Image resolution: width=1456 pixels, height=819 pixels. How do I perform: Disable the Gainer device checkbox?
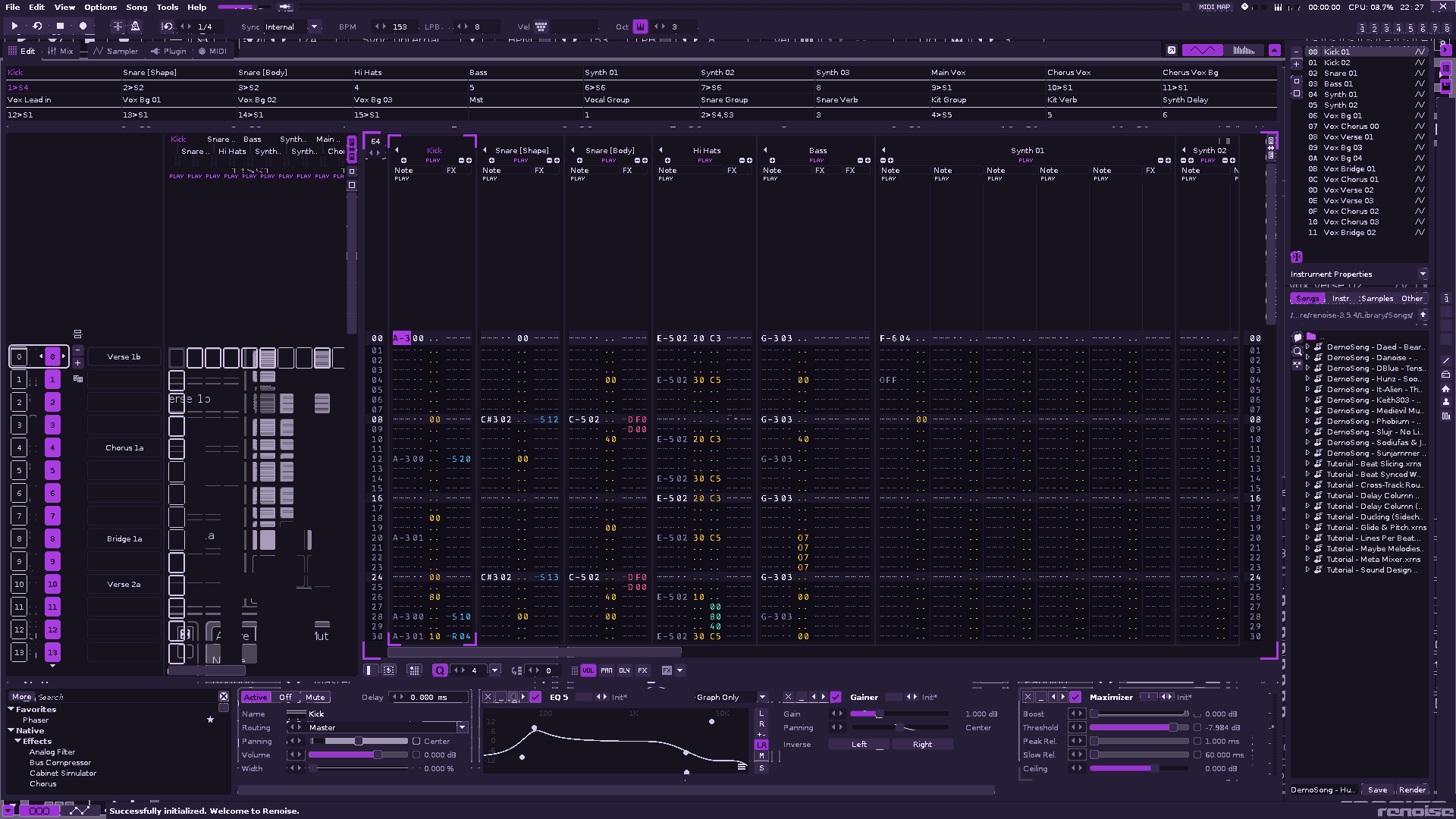coord(836,697)
